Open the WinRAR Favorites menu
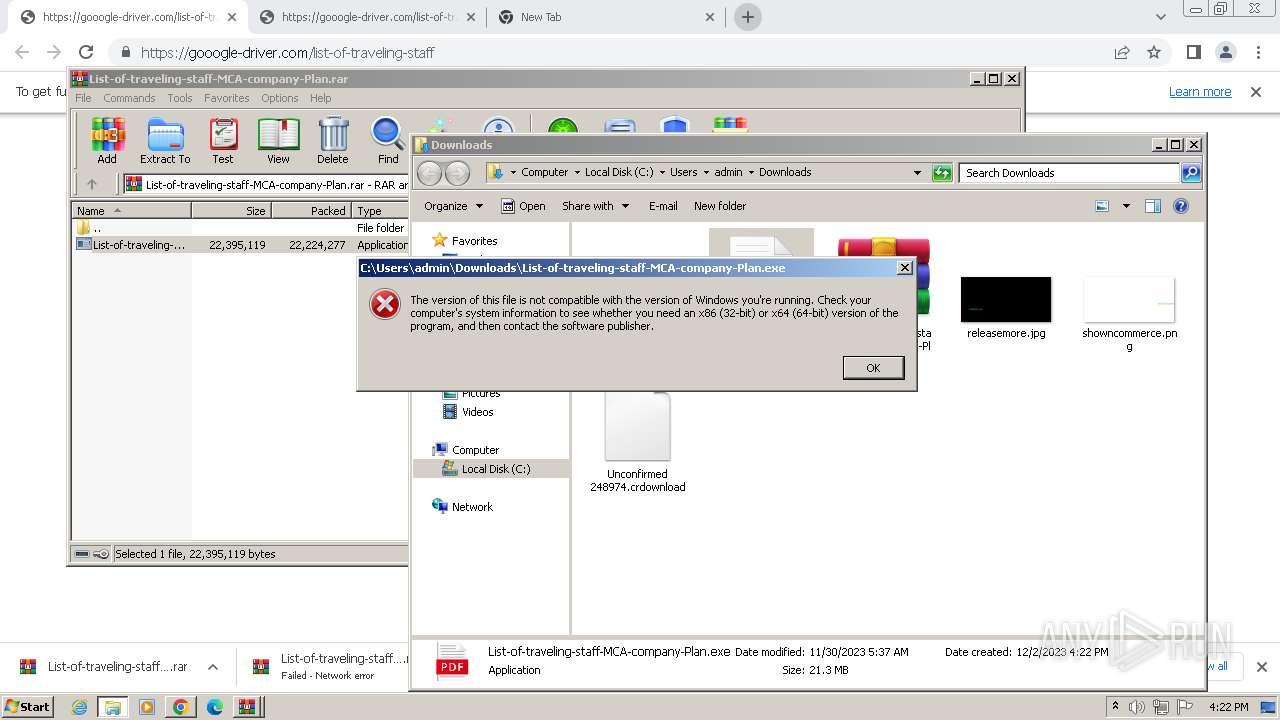Viewport: 1280px width, 720px height. 227,98
